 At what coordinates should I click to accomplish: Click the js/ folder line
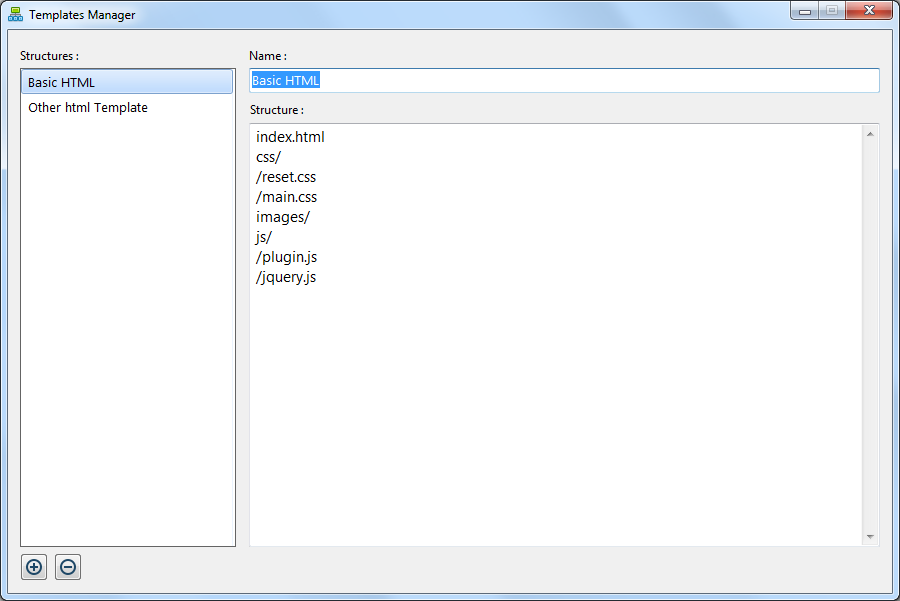tap(262, 237)
